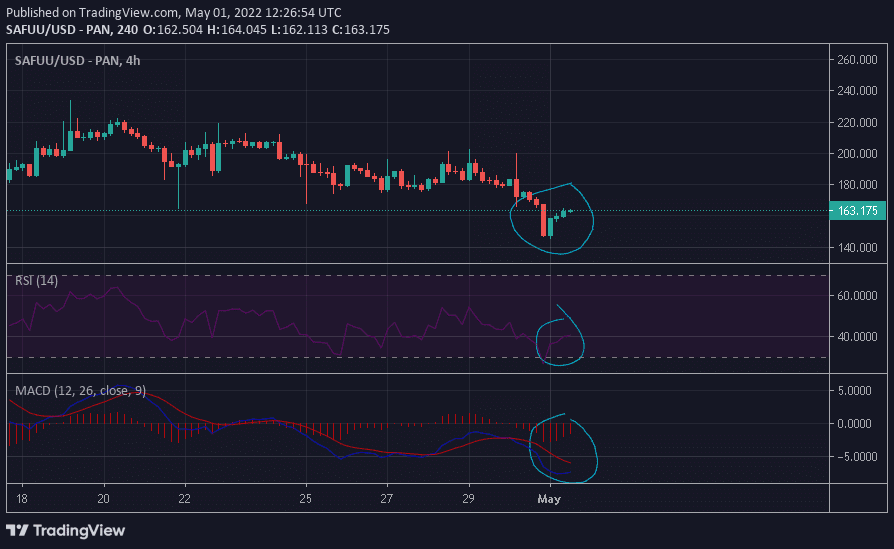
Task: Click the 140.000 price axis label
Action: (x=857, y=247)
